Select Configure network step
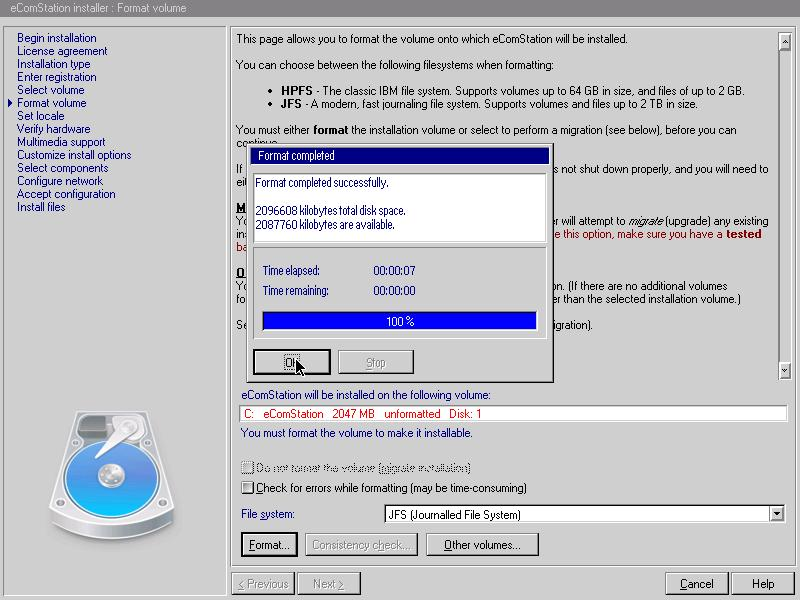The width and height of the screenshot is (800, 600). pyautogui.click(x=60, y=181)
